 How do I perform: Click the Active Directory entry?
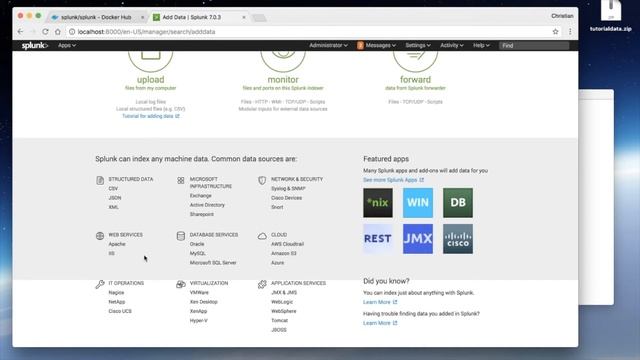207,205
